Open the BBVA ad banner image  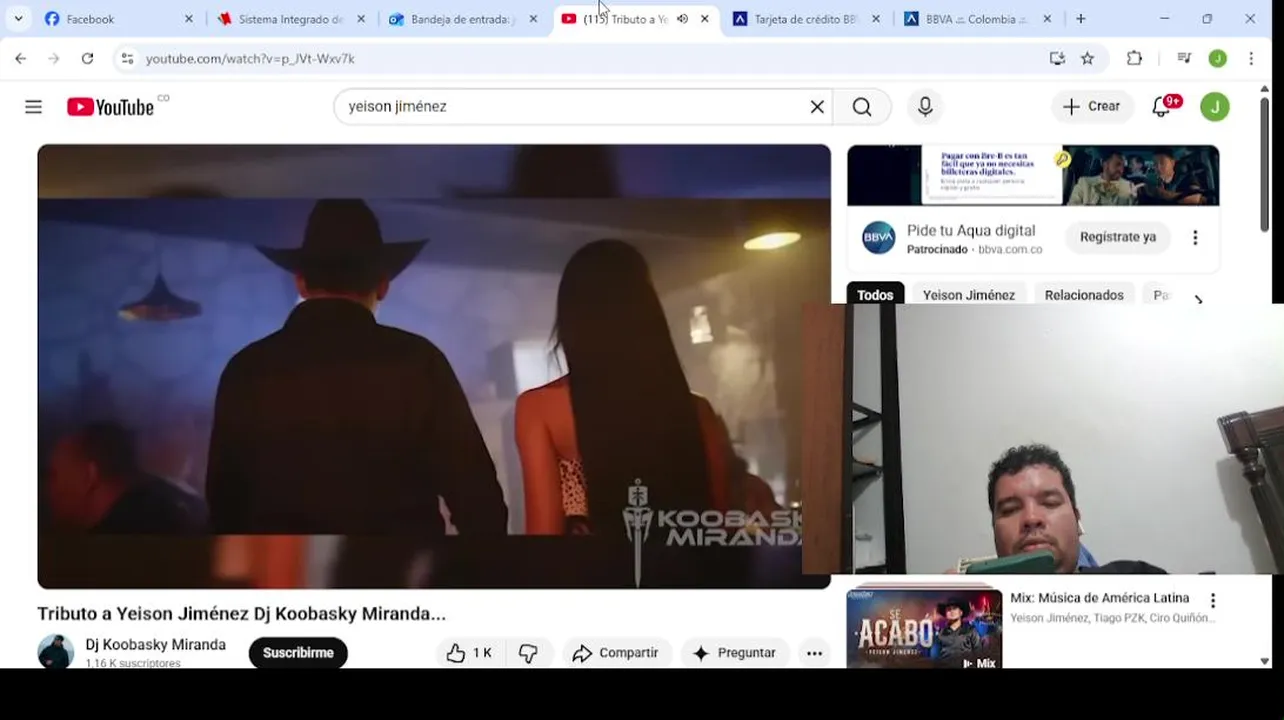click(x=1033, y=175)
